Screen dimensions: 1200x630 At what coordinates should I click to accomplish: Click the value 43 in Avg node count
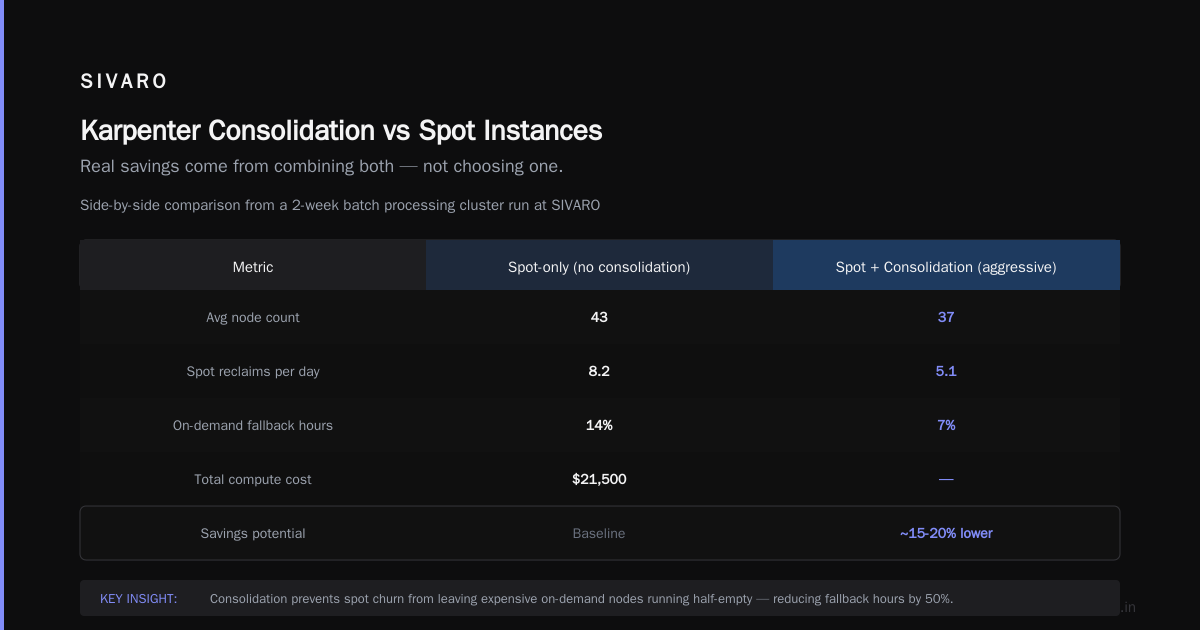(599, 317)
